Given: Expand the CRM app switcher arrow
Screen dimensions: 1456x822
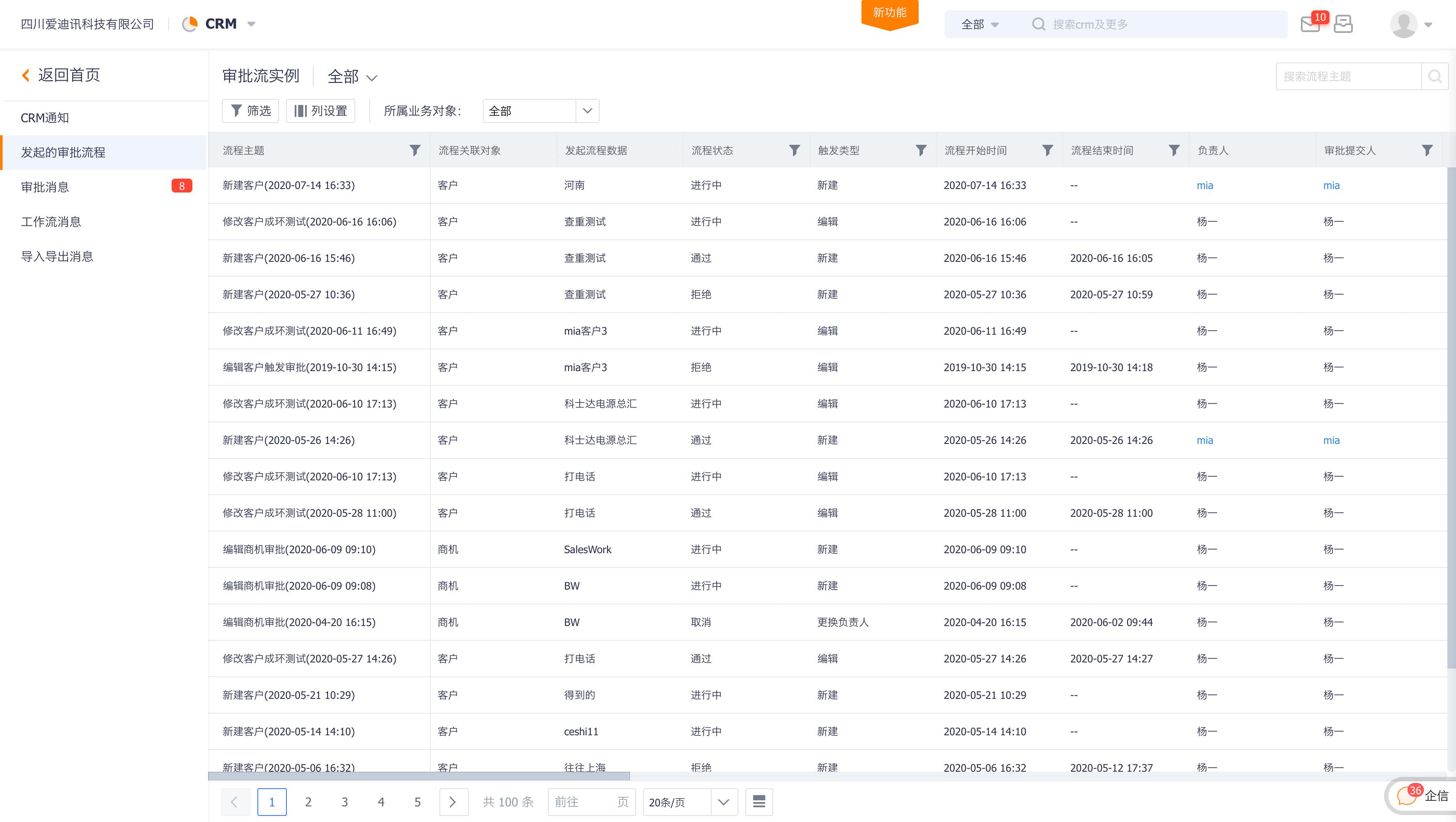Looking at the screenshot, I should pos(251,24).
